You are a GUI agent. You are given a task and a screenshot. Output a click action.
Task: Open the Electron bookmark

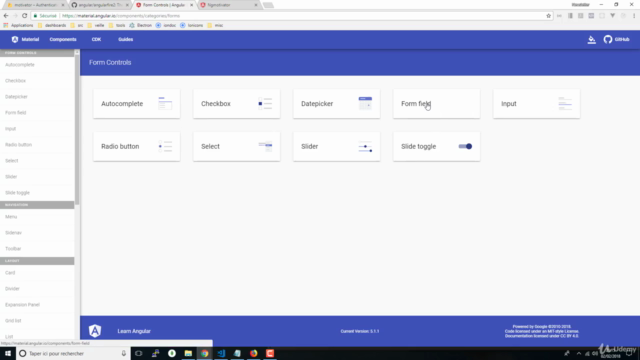pos(141,25)
